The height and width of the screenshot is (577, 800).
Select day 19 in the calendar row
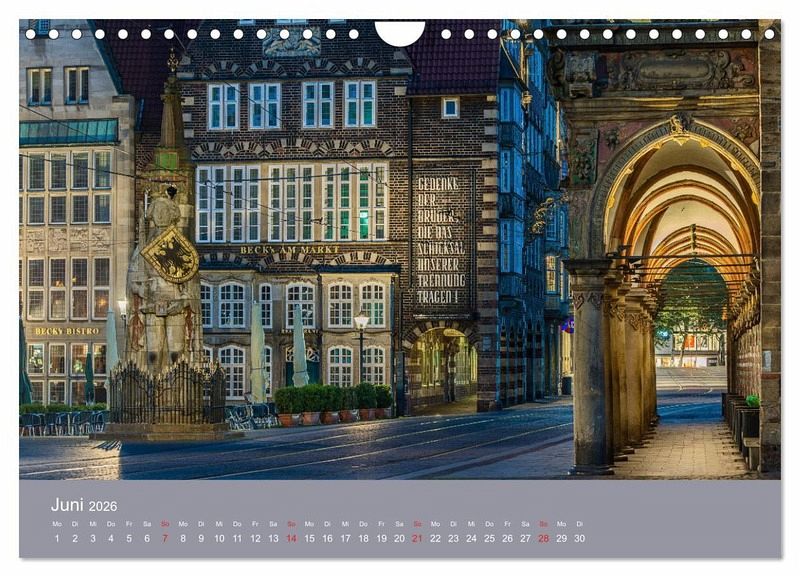coord(382,538)
